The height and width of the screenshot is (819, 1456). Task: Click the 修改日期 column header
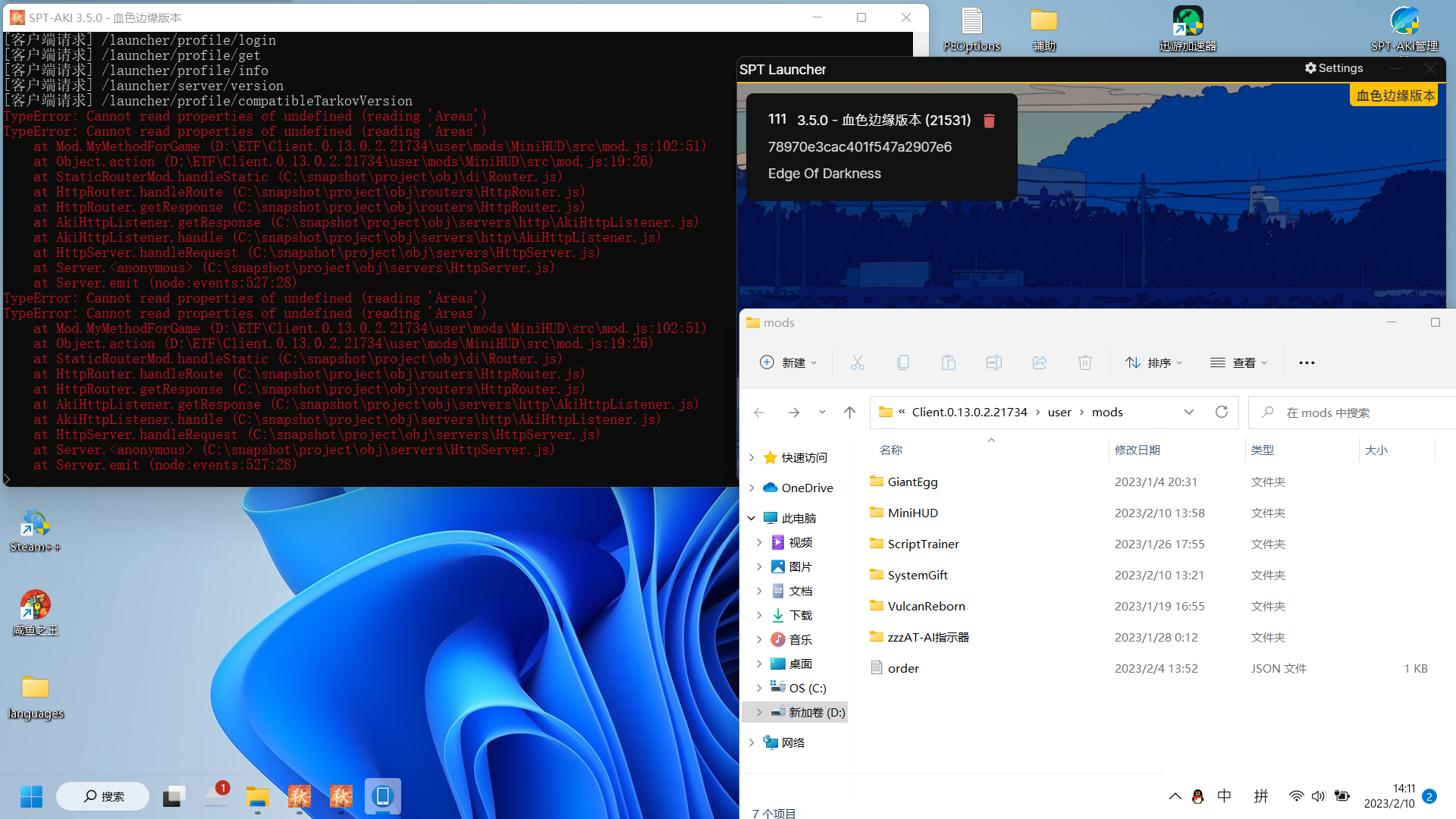[x=1137, y=450]
